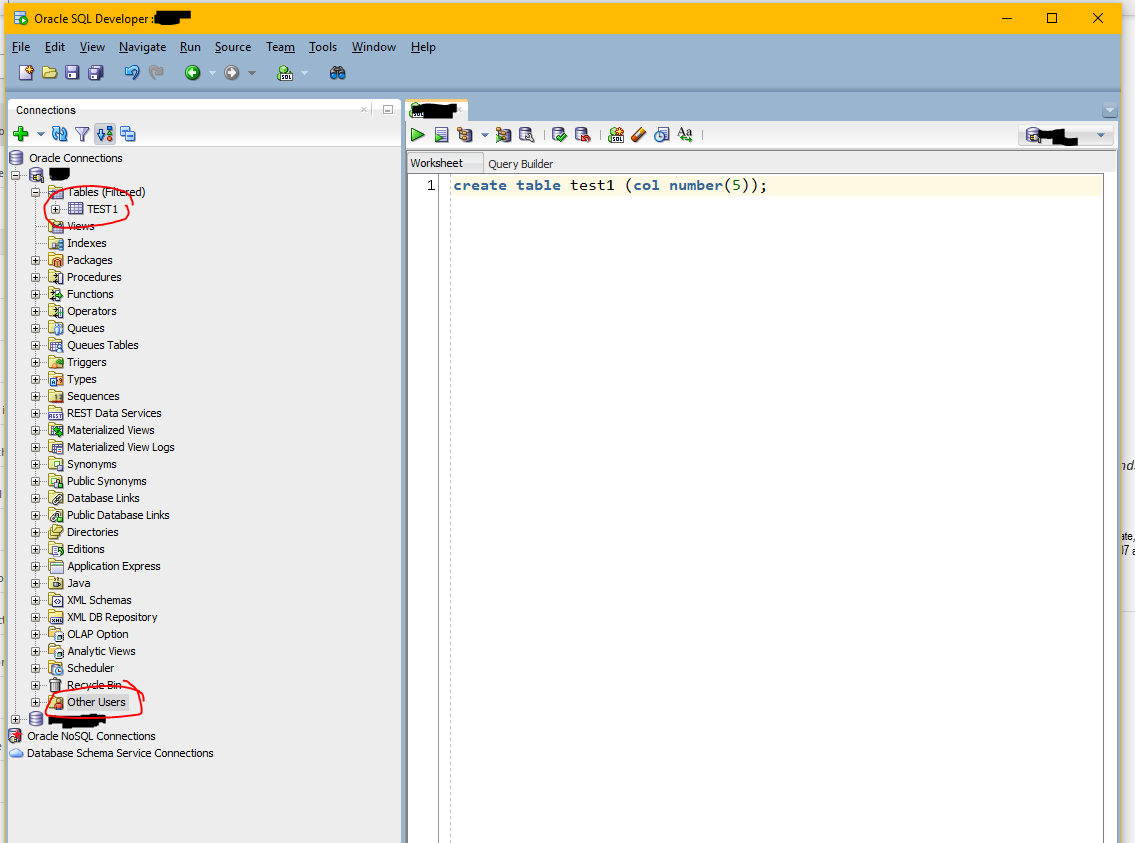
Task: Open the Edit menu
Action: tap(54, 47)
